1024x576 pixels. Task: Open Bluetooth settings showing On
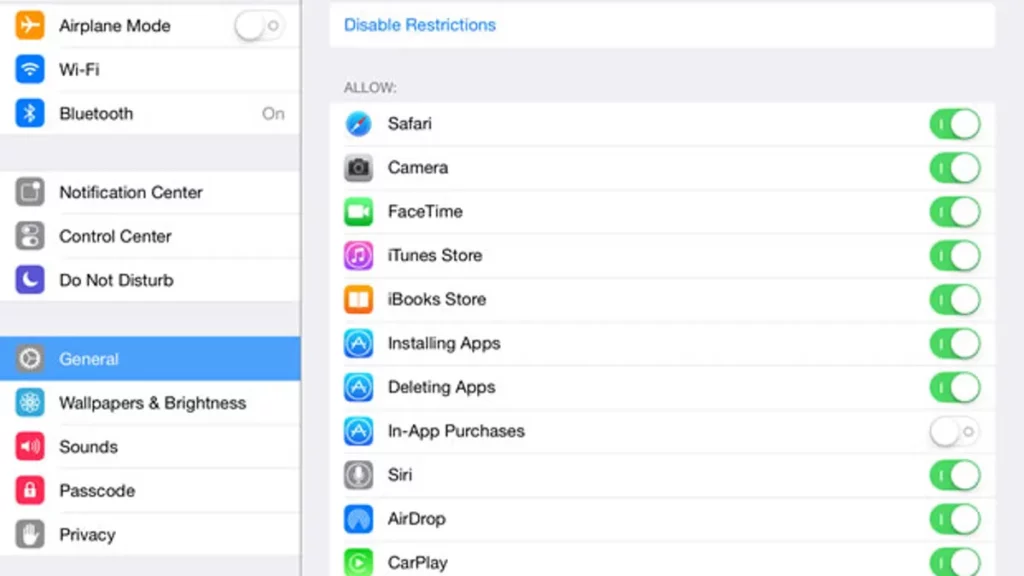tap(150, 113)
